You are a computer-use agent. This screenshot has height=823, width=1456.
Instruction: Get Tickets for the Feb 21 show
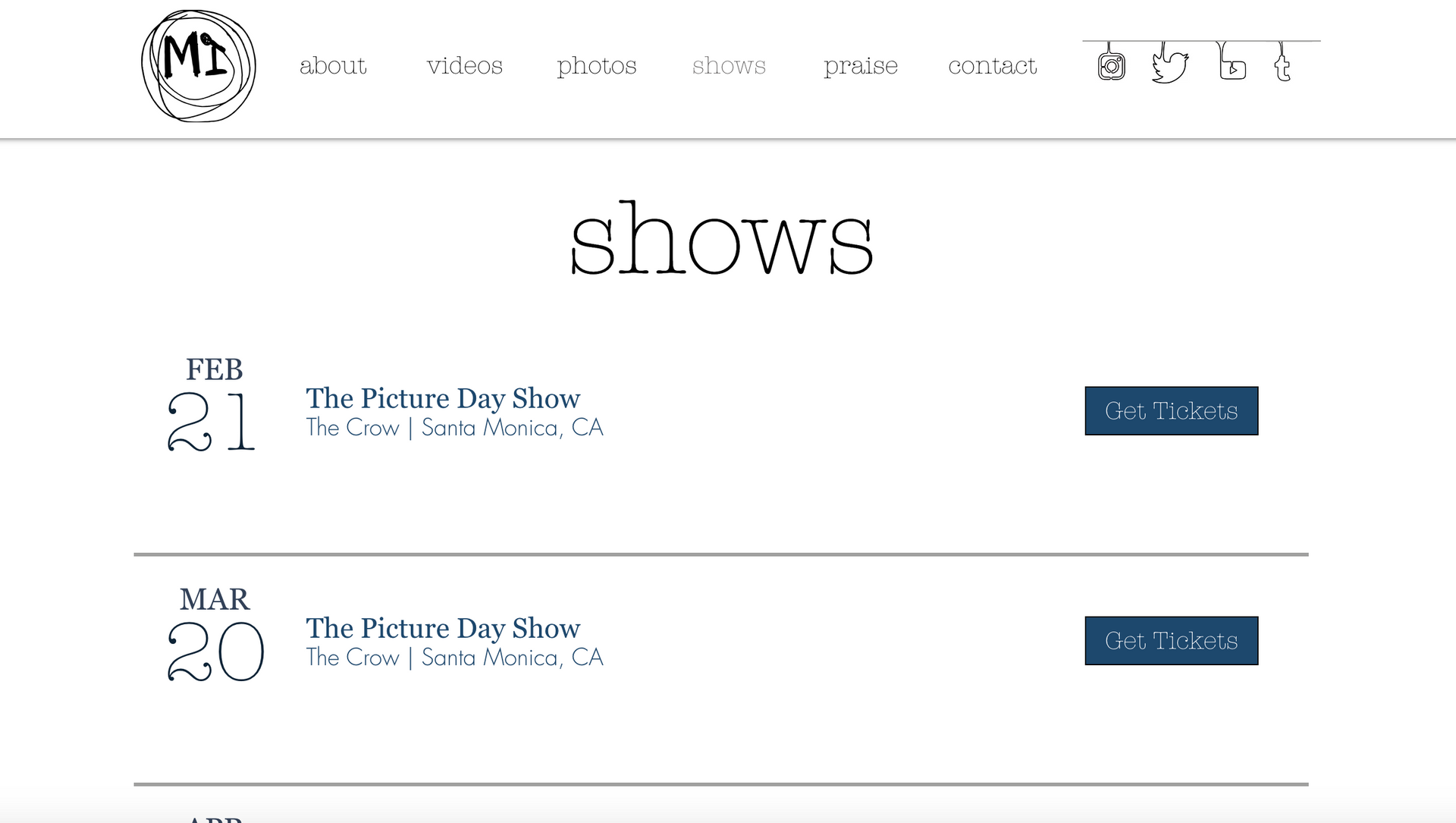click(x=1172, y=411)
